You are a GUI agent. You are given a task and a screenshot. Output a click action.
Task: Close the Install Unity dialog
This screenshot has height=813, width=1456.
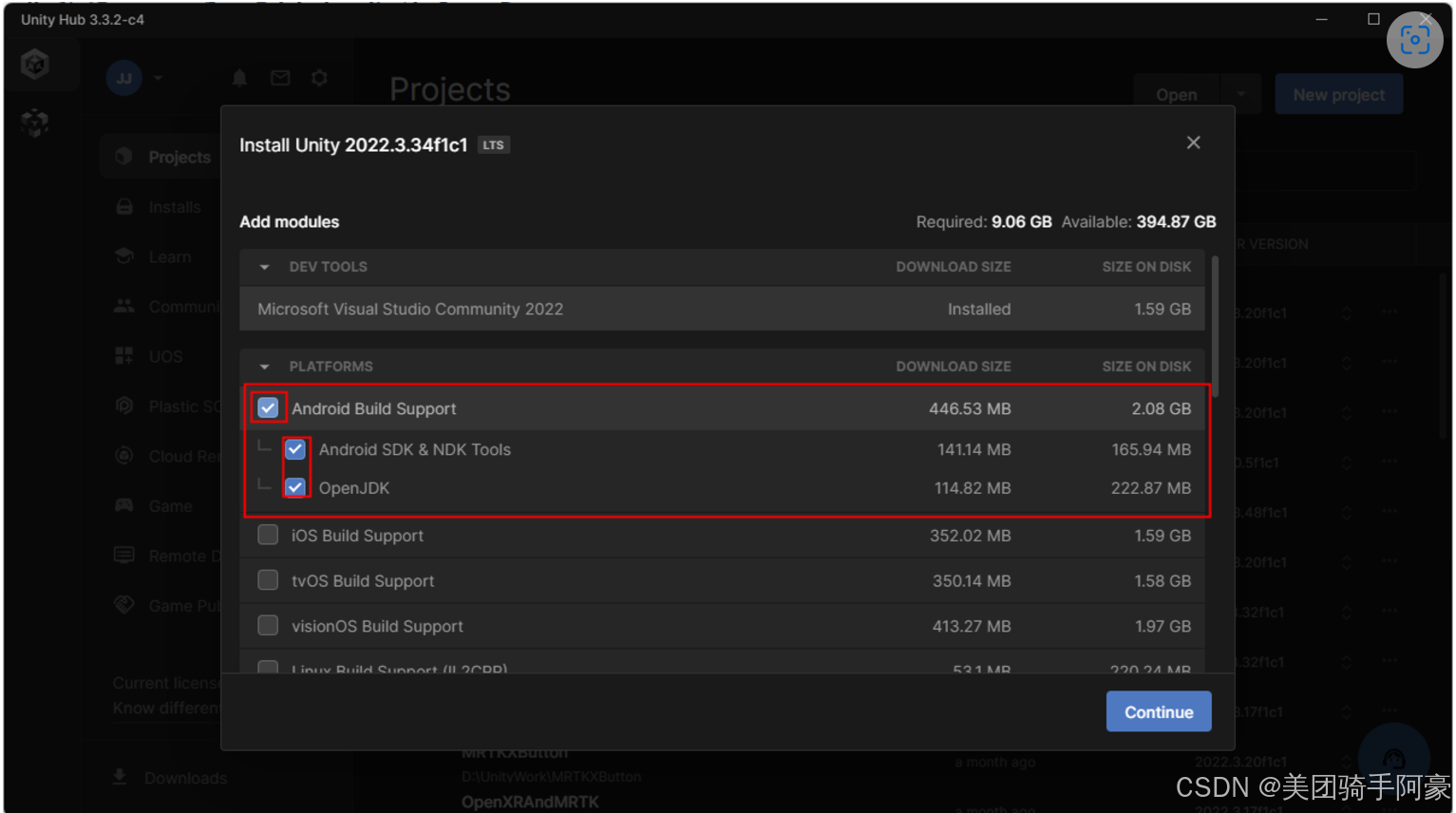pos(1194,142)
